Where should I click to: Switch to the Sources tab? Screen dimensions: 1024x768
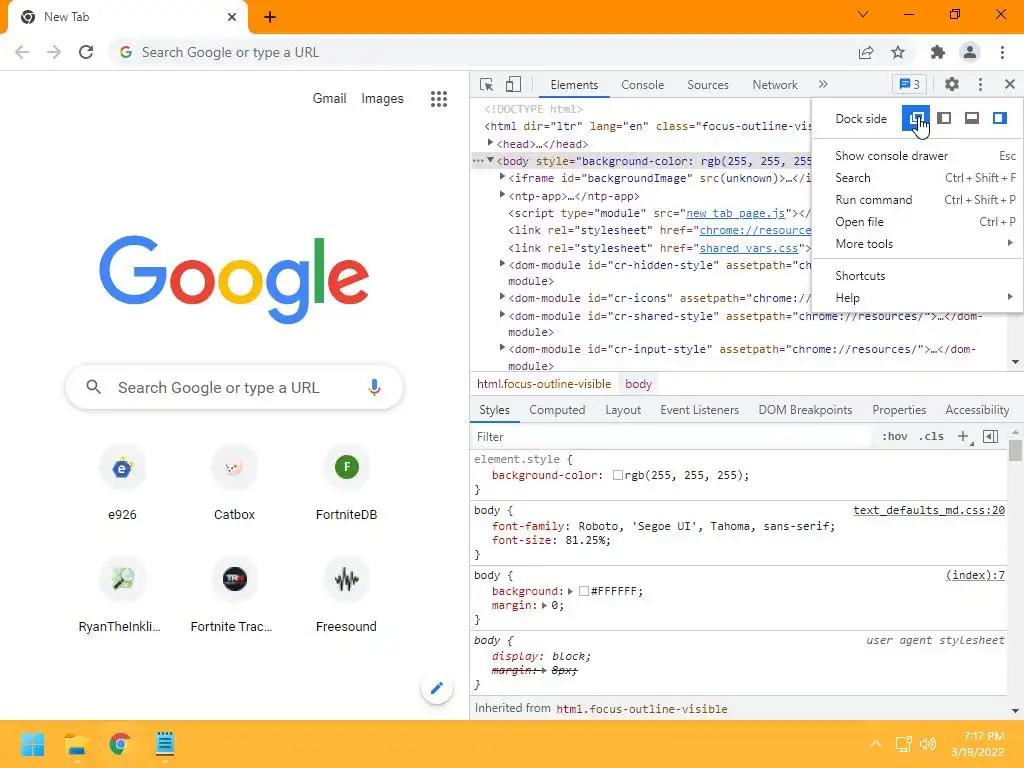point(707,85)
